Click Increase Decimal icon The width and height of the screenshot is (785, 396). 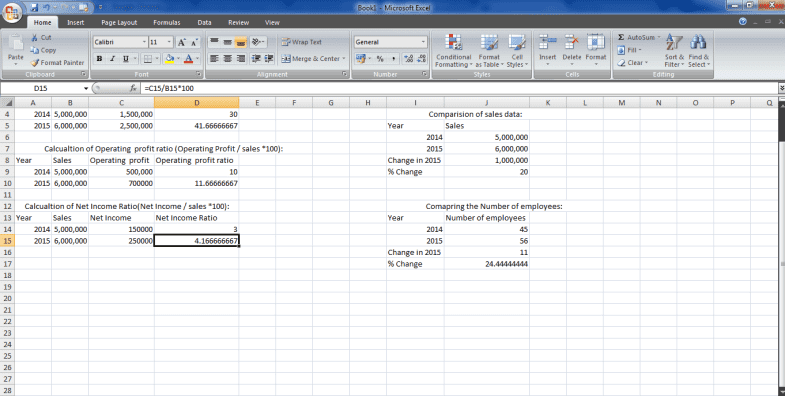tap(409, 59)
